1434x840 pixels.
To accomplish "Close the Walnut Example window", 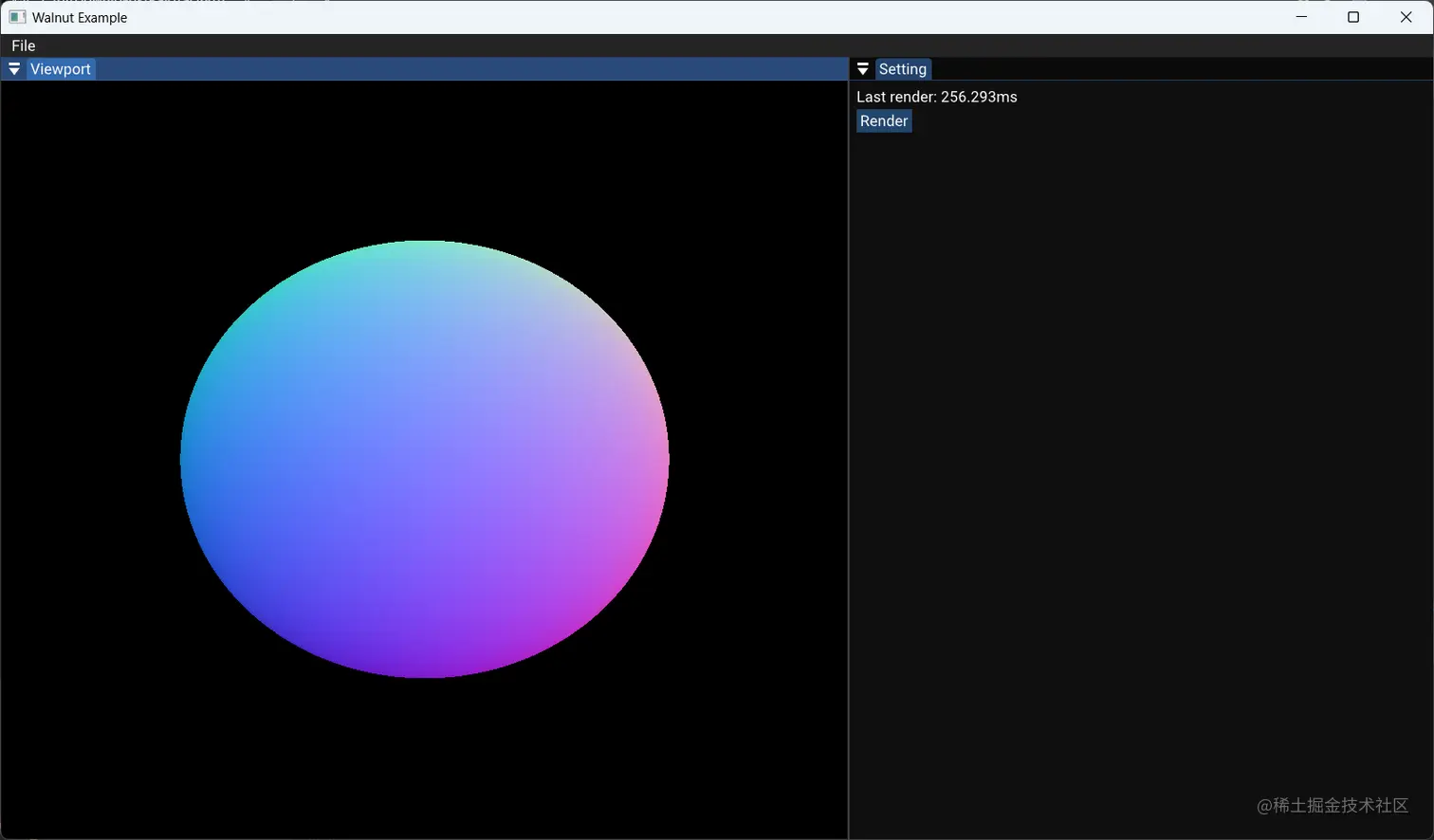I will point(1406,17).
